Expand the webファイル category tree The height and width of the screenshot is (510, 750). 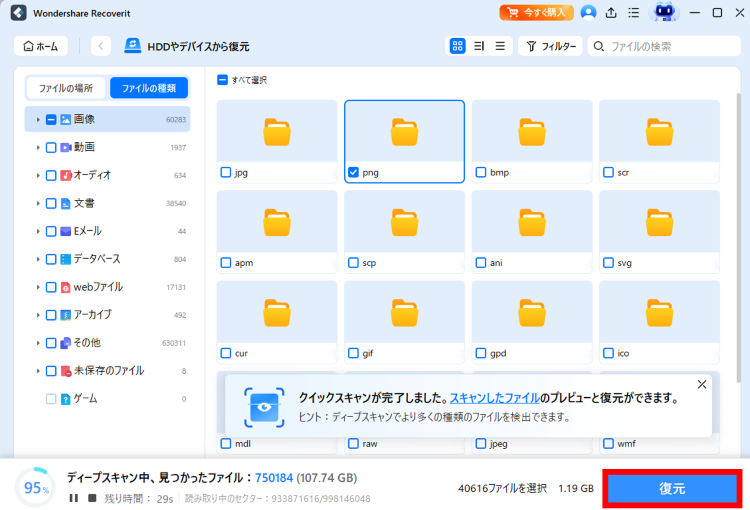pos(38,287)
